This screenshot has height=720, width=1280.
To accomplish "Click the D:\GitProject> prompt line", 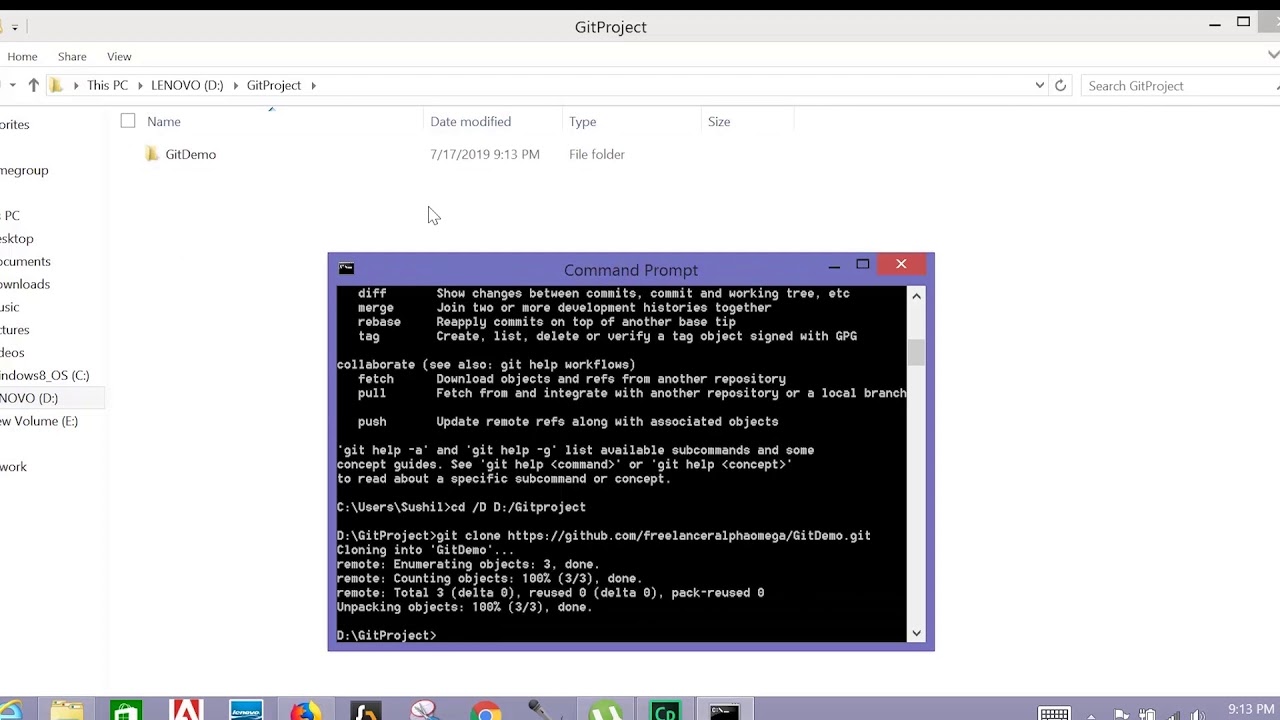I will tap(387, 635).
